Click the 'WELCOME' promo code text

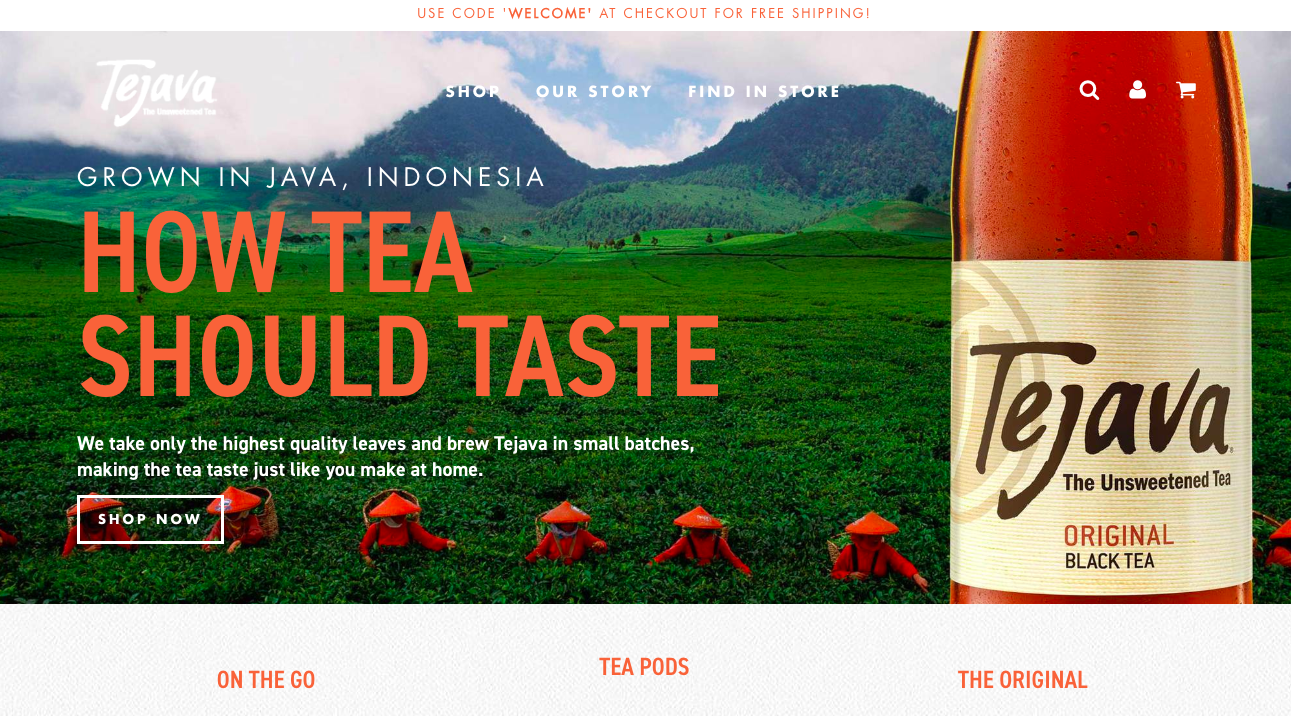(548, 14)
